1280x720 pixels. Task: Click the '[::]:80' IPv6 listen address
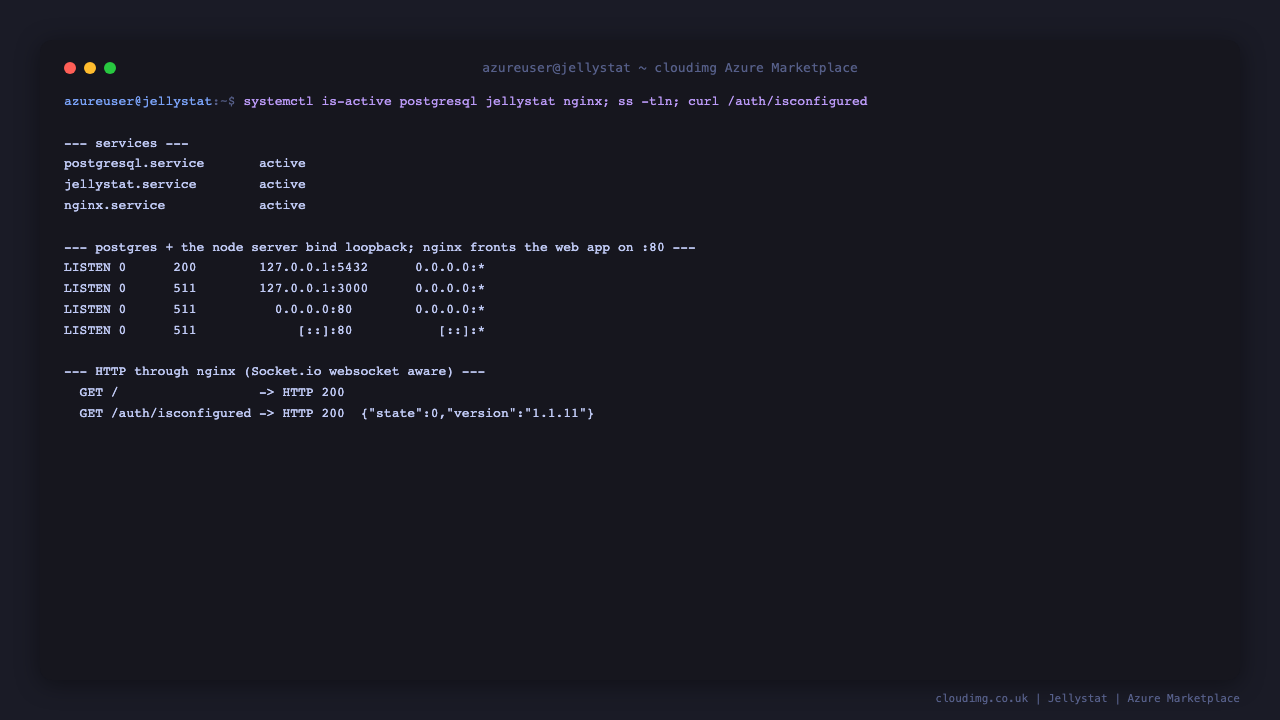coord(325,330)
